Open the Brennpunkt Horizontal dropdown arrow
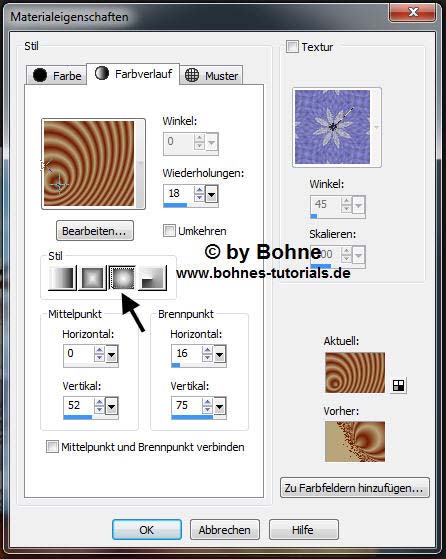Viewport: 446px width, 559px height. coord(220,354)
